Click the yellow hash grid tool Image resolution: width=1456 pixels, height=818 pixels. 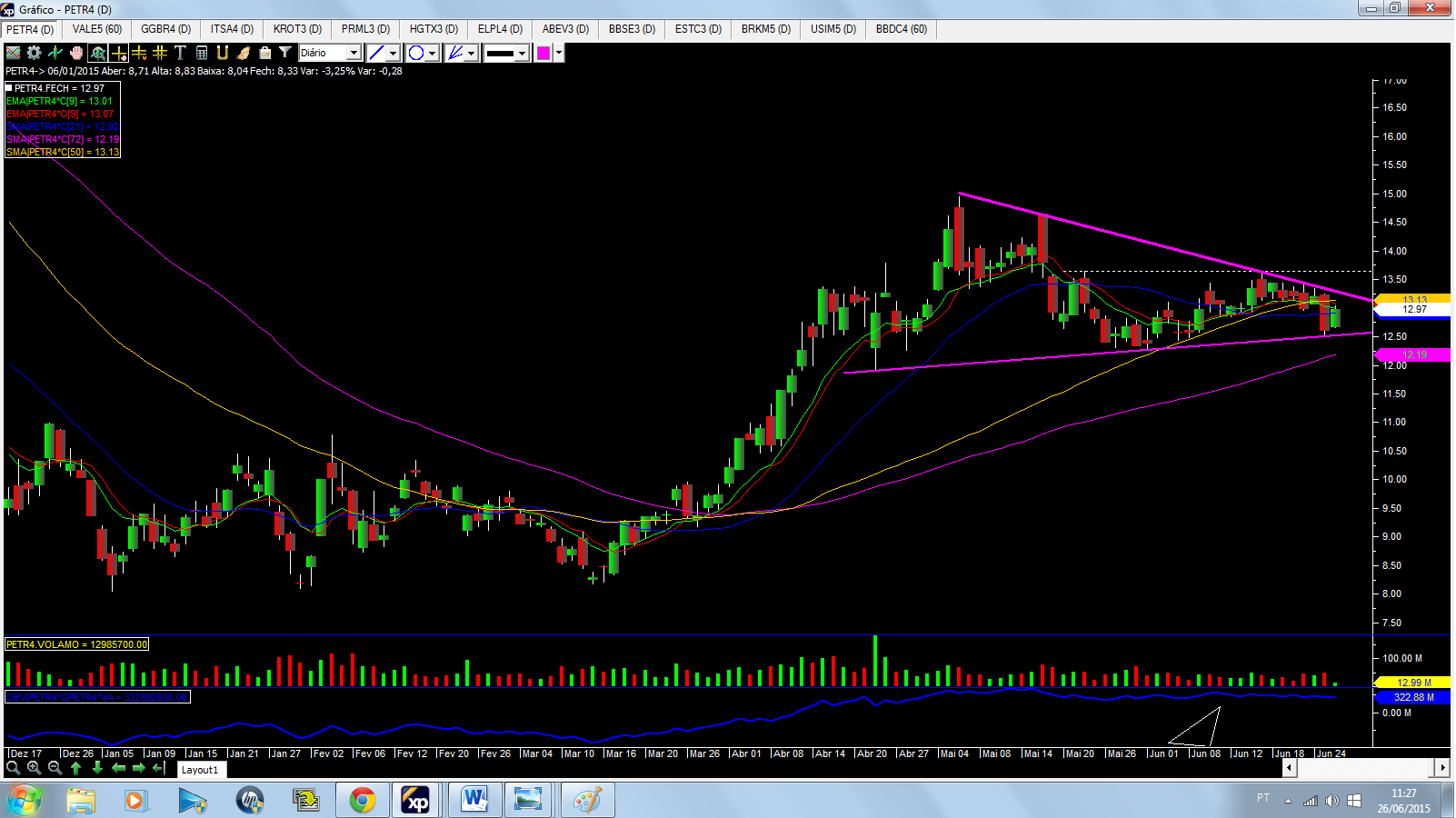click(160, 53)
